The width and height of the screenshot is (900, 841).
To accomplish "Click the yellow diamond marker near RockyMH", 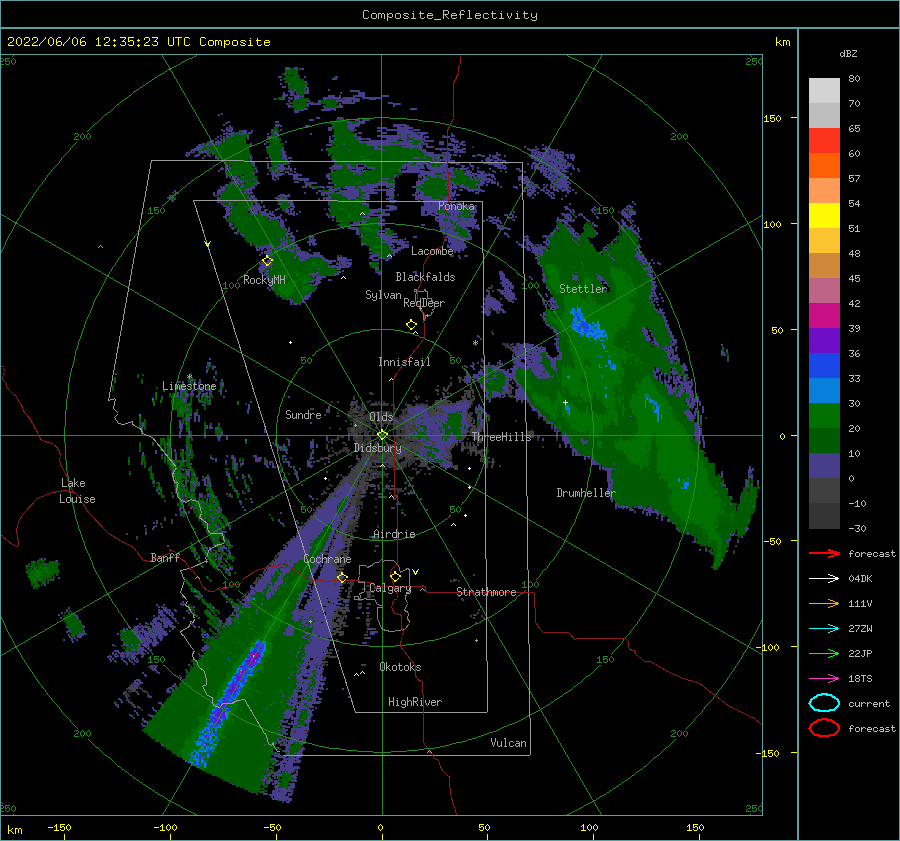I will tap(267, 261).
